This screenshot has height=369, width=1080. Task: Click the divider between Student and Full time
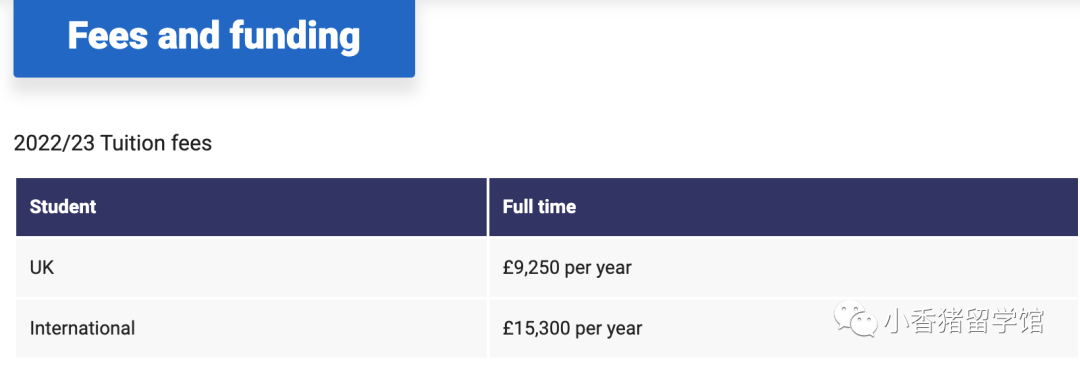click(488, 207)
